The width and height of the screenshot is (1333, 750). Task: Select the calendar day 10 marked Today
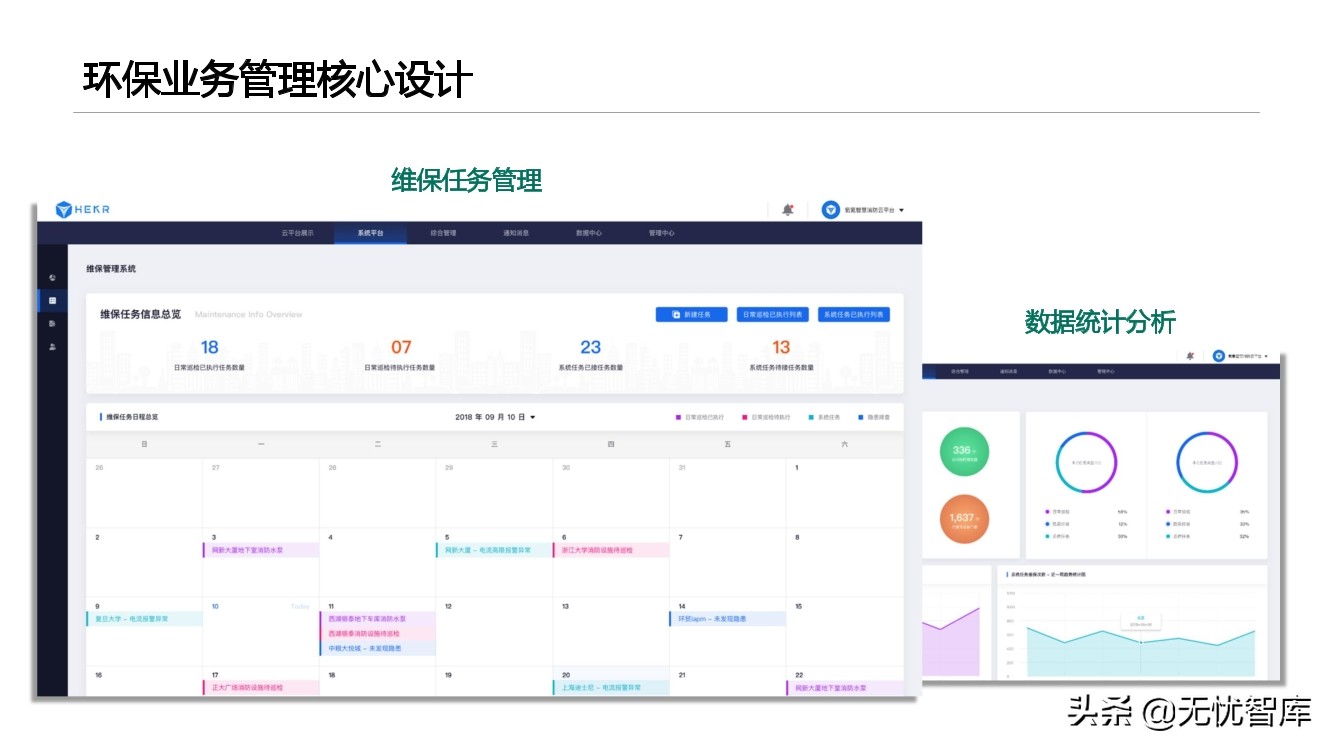coord(261,632)
